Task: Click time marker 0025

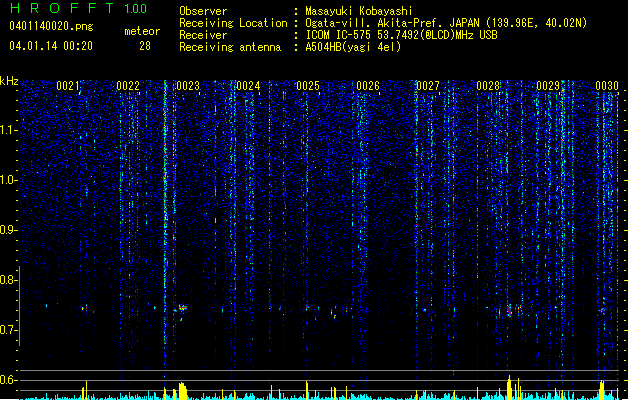Action: pos(308,86)
